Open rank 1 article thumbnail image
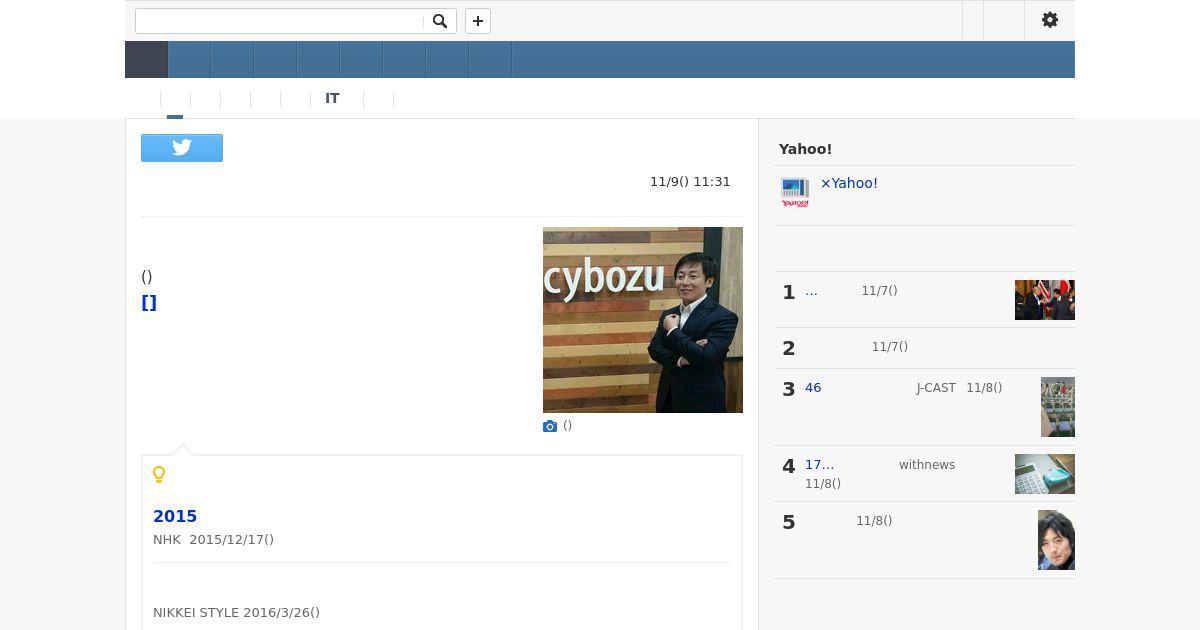 coord(1045,300)
